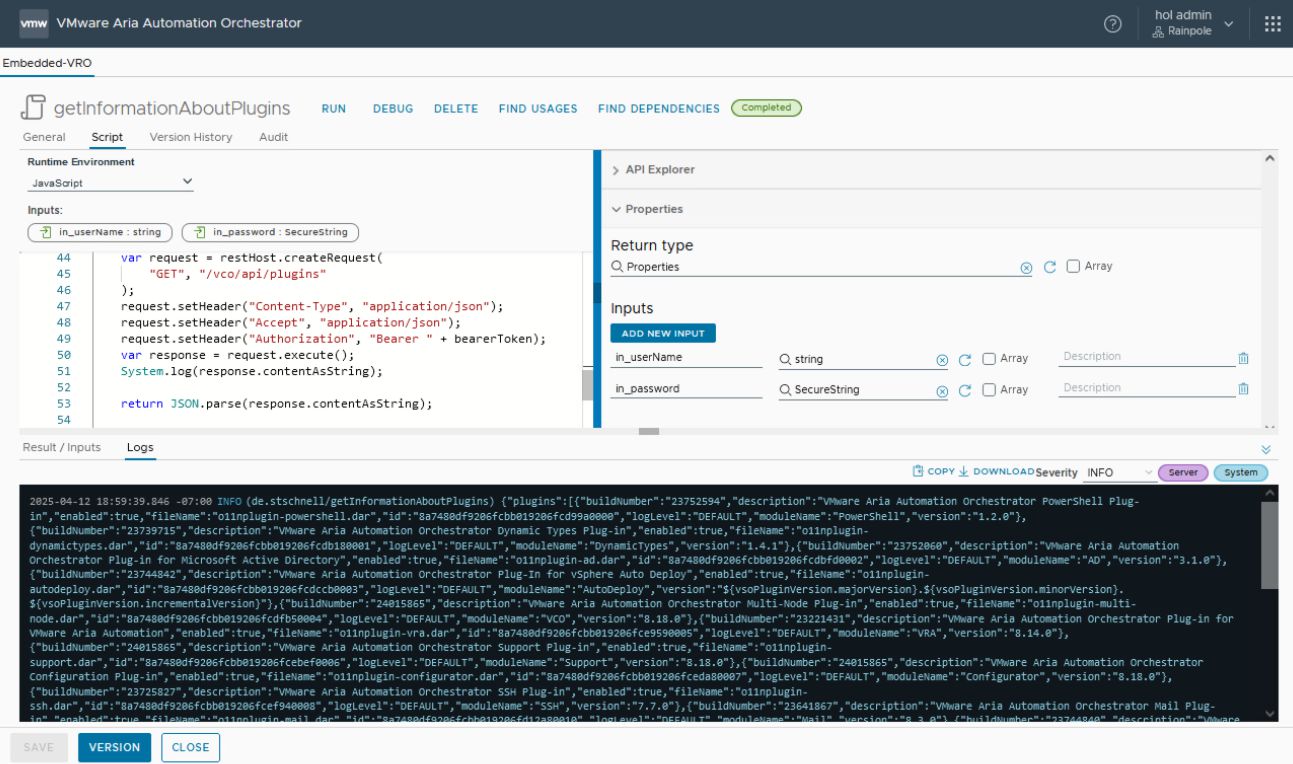The image size is (1293, 764).
Task: Click the in_userName input chip icon
Action: coord(46,232)
